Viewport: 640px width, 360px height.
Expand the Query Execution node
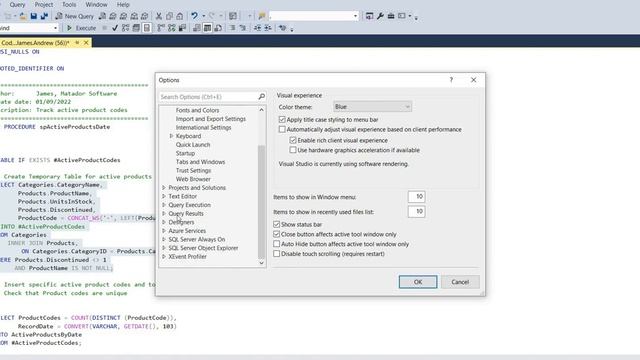coord(164,205)
